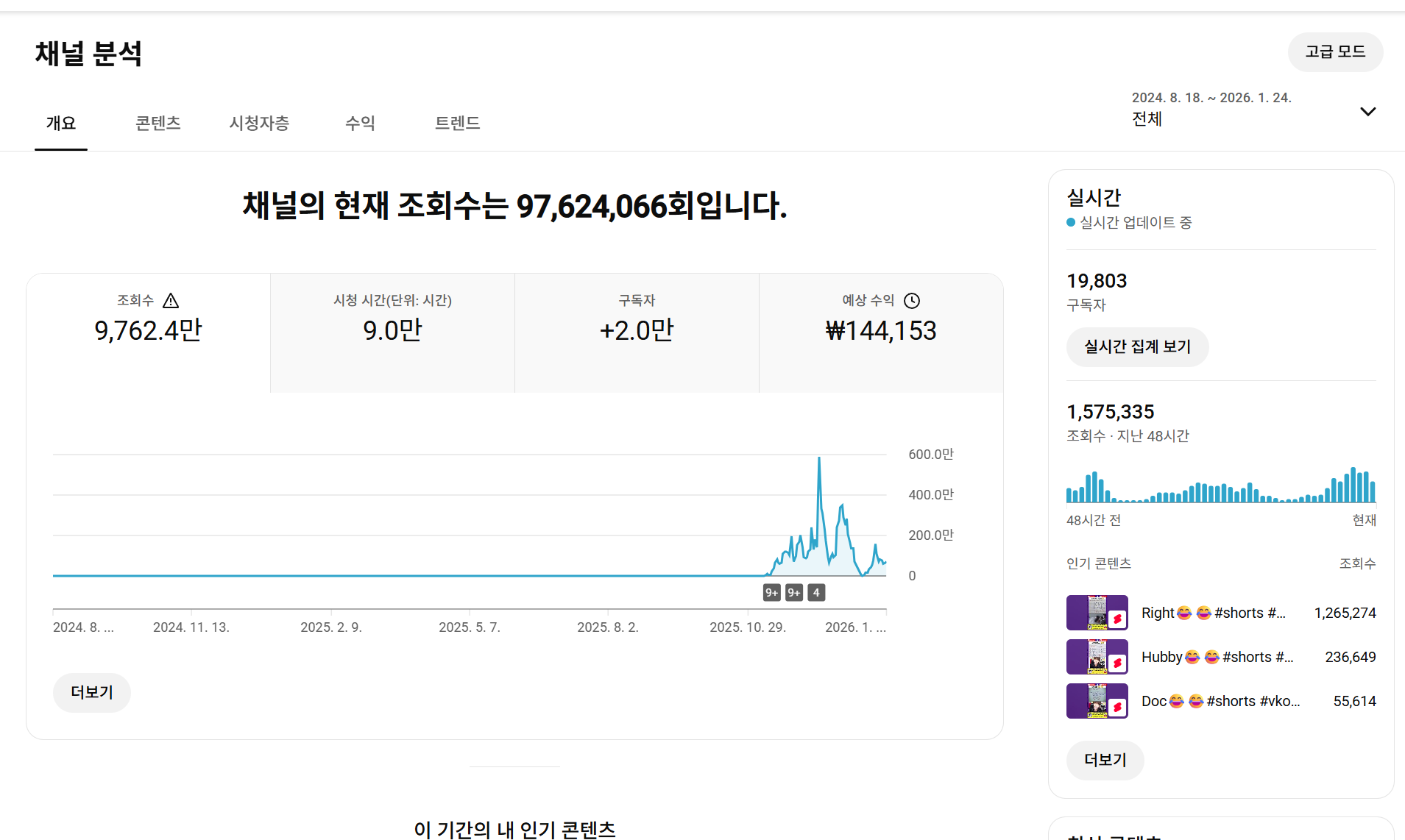Expand the 2024. 8. 18. ~ 2026. 1. 24. period selector
The width and height of the screenshot is (1405, 840).
[x=1211, y=109]
